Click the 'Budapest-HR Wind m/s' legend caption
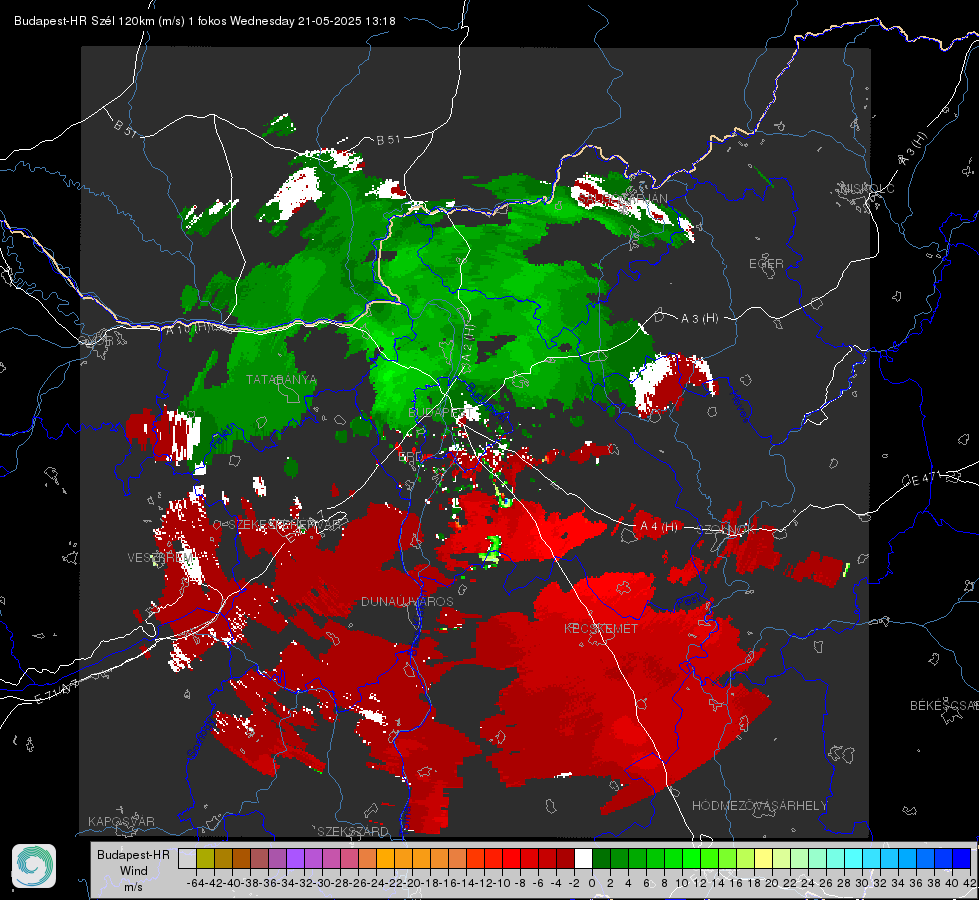Image resolution: width=979 pixels, height=900 pixels. [x=134, y=870]
